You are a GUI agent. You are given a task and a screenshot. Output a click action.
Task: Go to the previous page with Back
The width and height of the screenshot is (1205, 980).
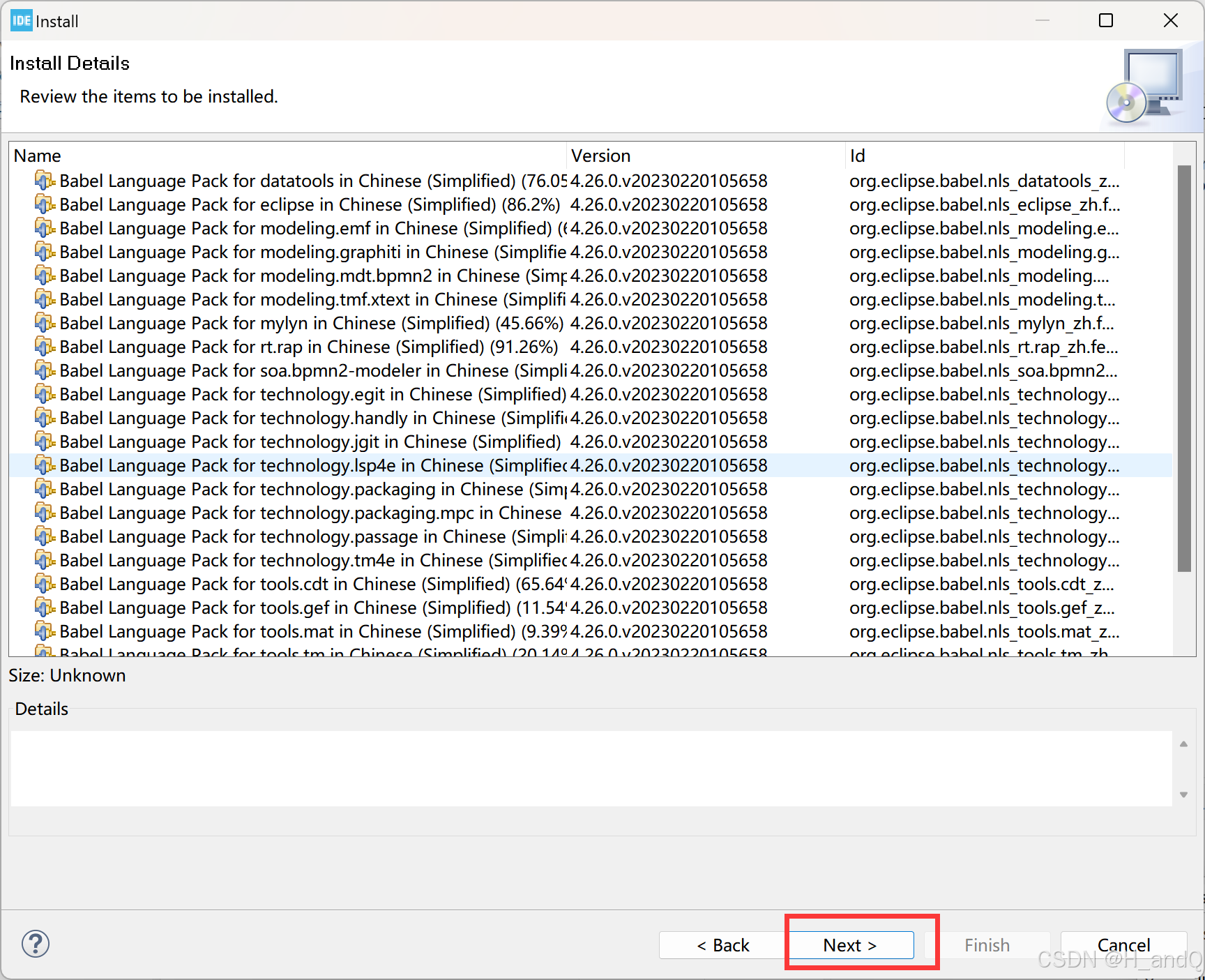(x=722, y=945)
